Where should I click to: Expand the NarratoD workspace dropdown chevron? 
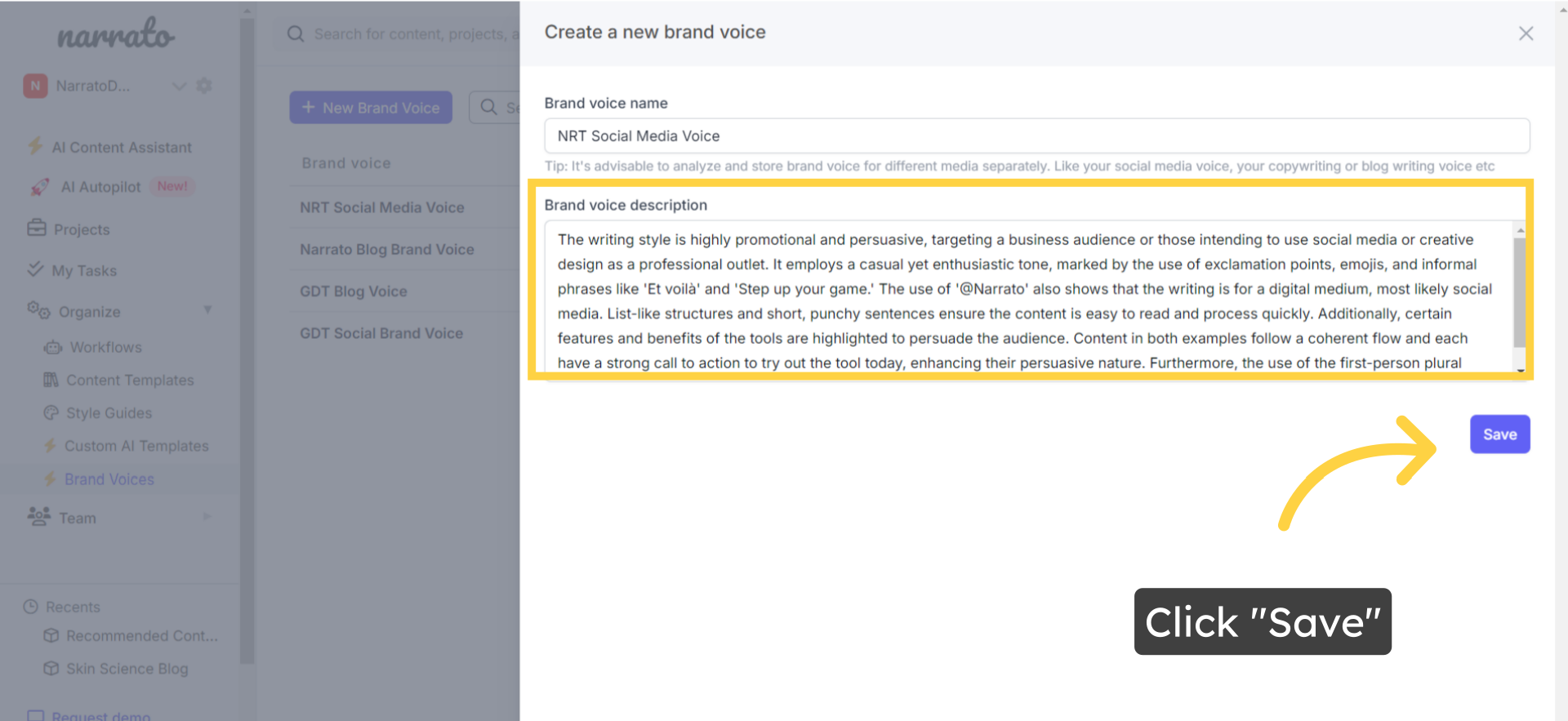tap(179, 86)
